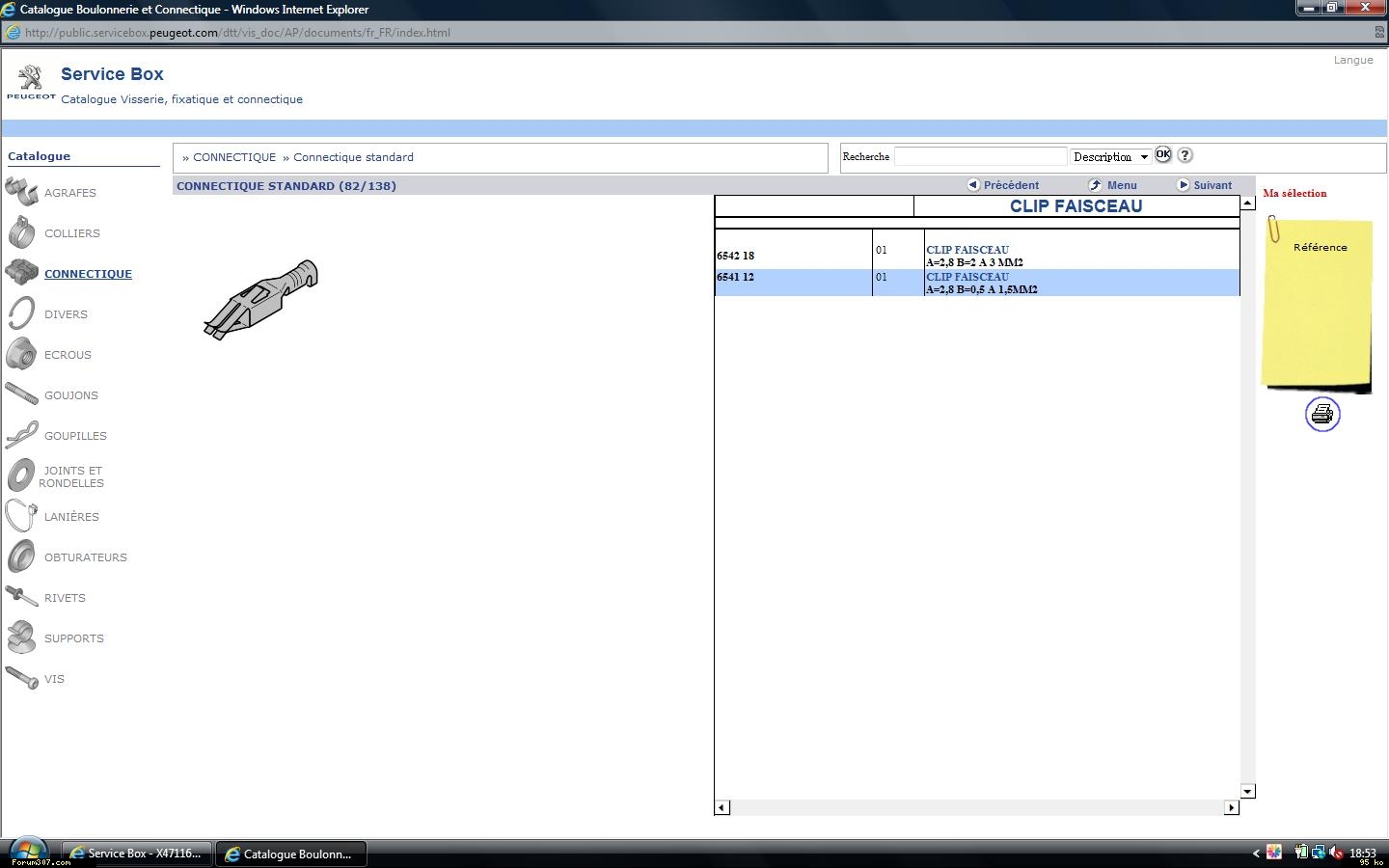Go to Précédent catalogue page

click(1003, 185)
